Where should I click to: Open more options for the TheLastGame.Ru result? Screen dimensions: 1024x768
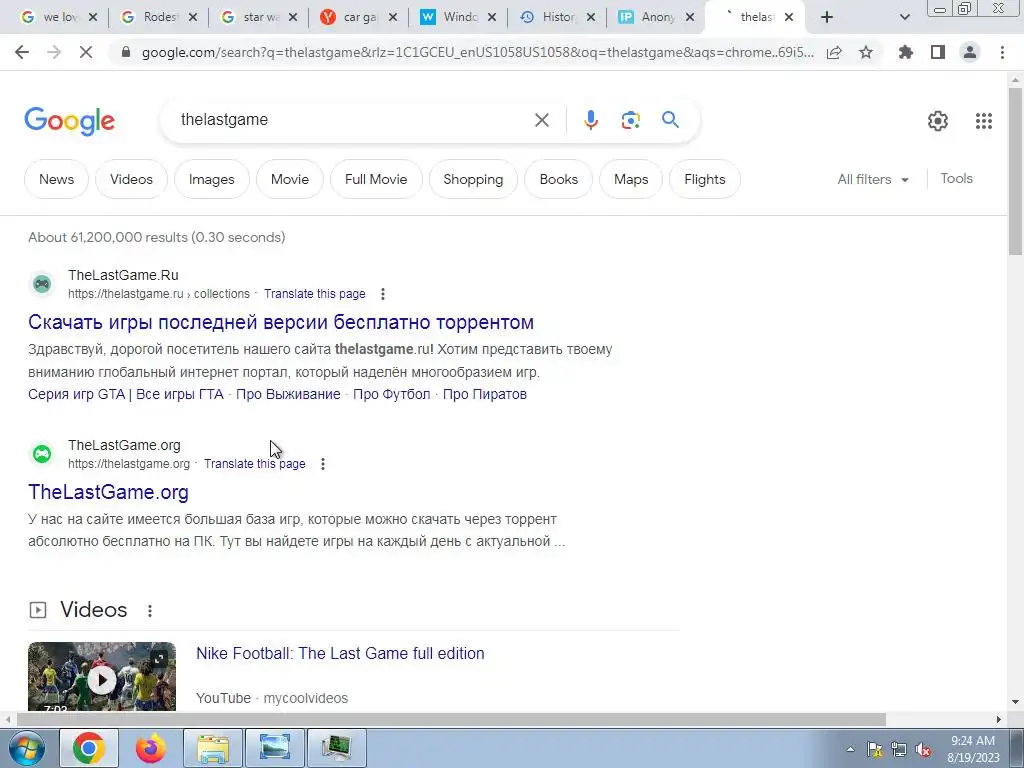383,294
